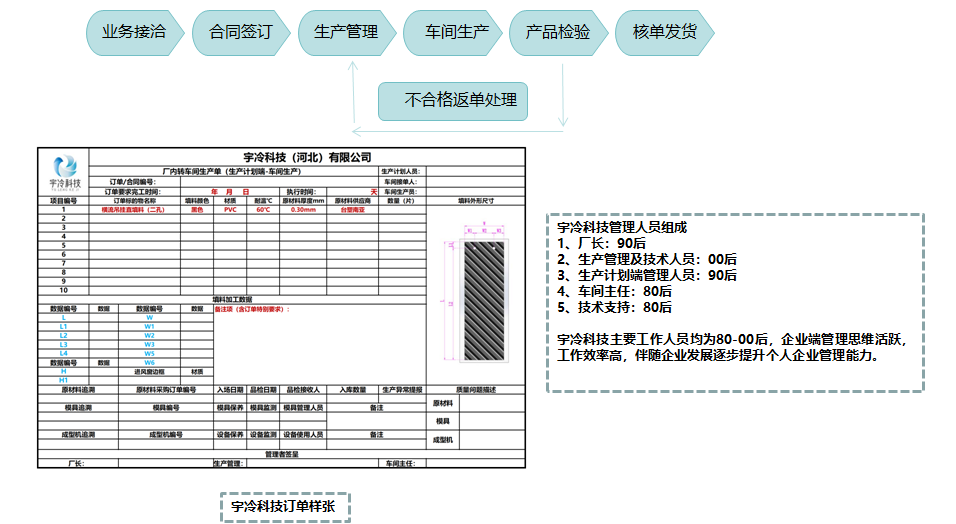Select the PVC material cell

pos(230,210)
